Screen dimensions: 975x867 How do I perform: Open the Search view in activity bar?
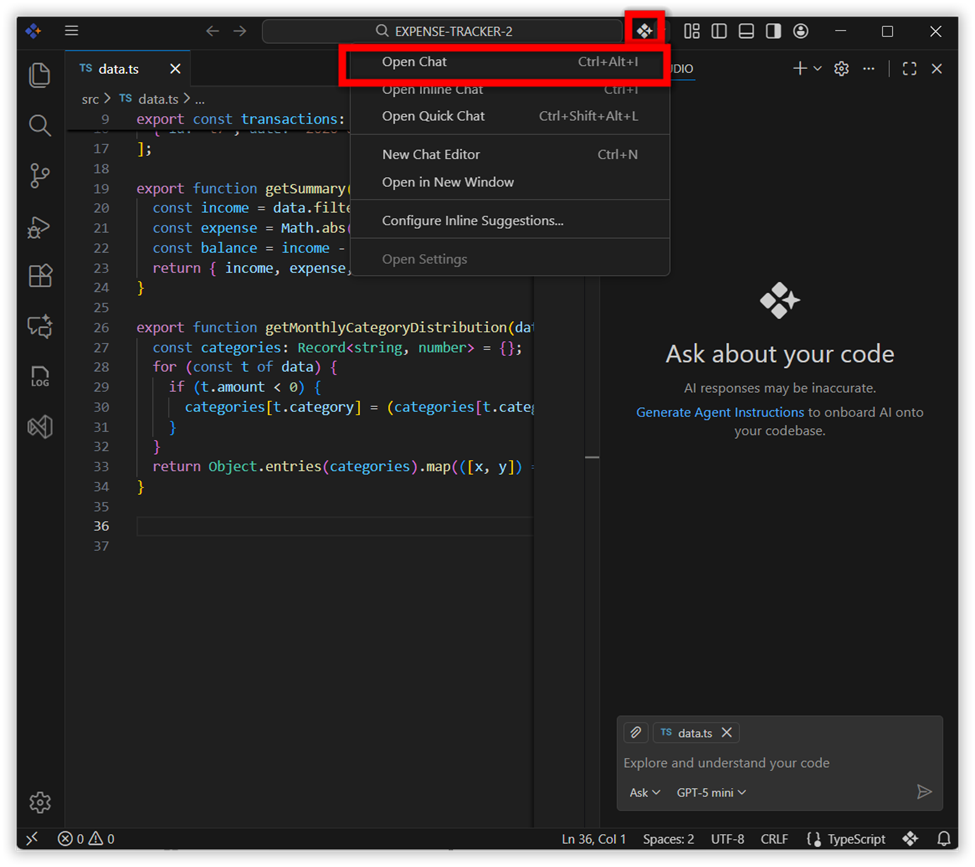pyautogui.click(x=40, y=125)
